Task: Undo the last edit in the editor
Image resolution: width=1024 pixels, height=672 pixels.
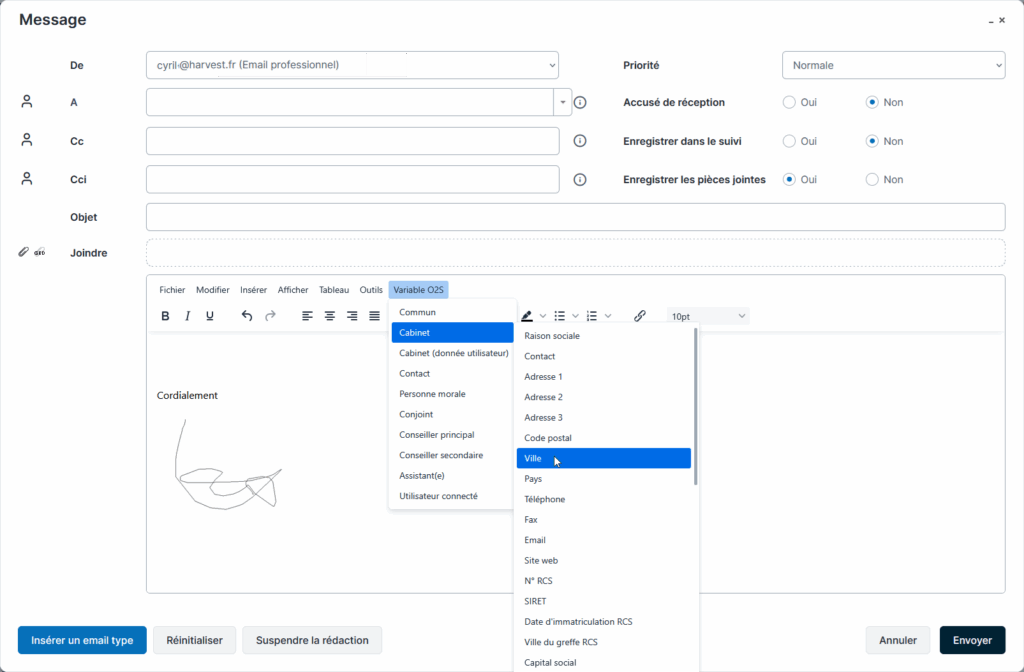Action: (x=247, y=316)
